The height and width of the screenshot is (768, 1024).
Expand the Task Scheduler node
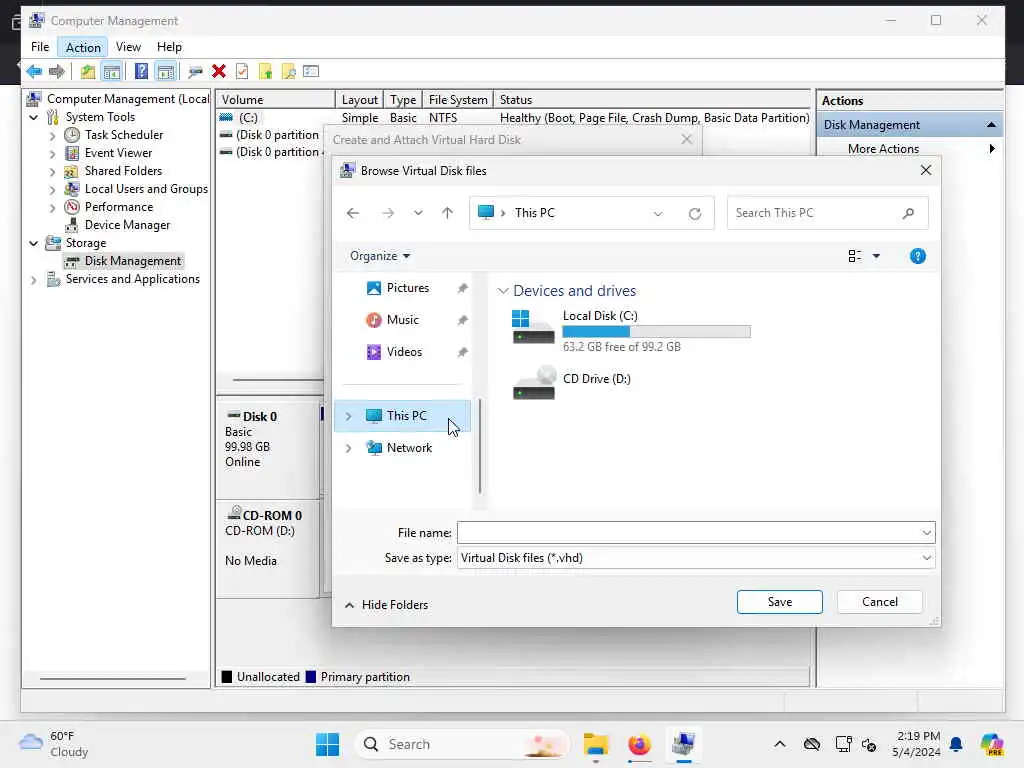tap(53, 136)
